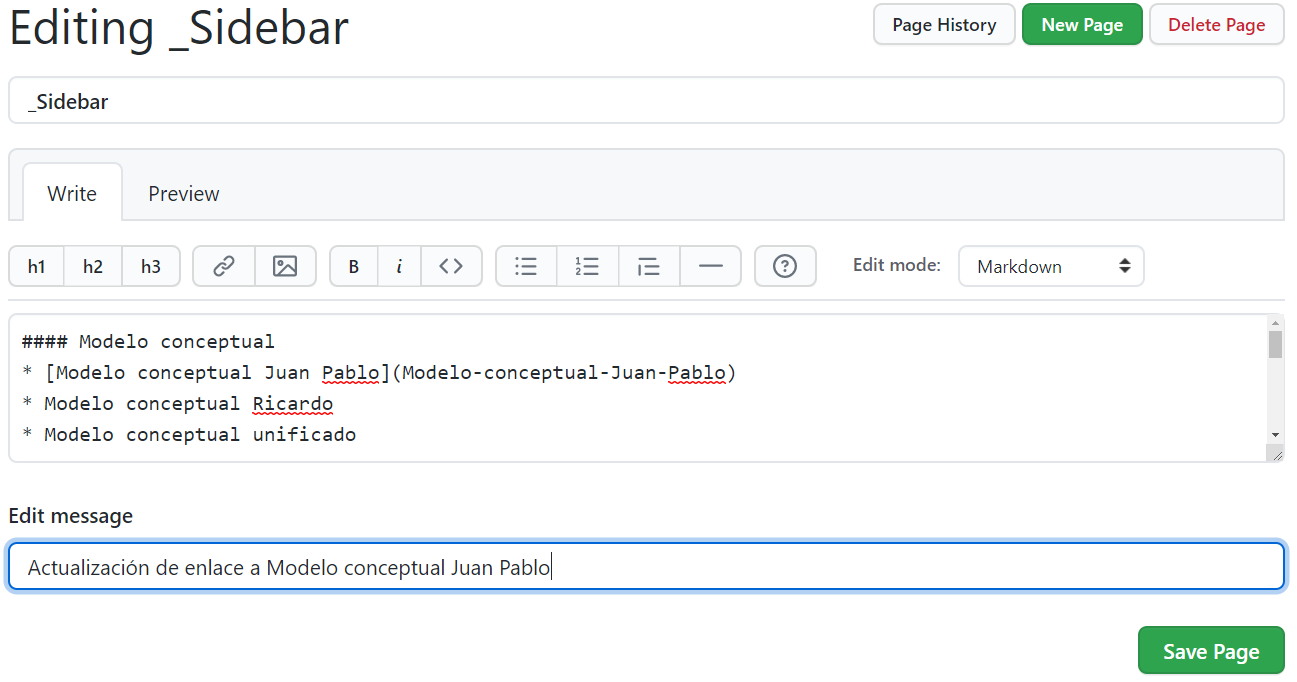Create a numbered list
This screenshot has width=1297, height=682.
pos(587,266)
